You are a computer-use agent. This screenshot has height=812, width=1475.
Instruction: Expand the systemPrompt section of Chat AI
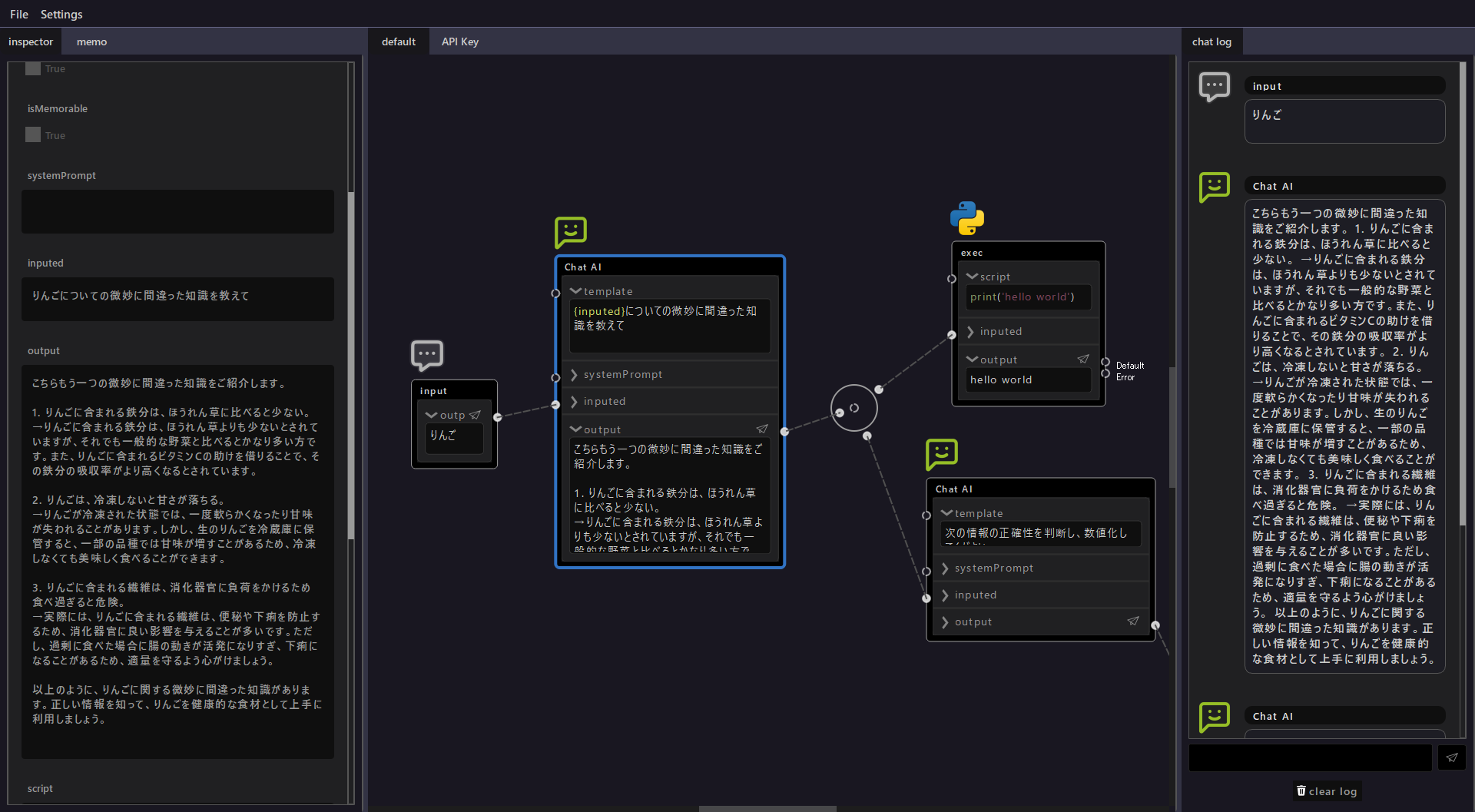pyautogui.click(x=575, y=374)
